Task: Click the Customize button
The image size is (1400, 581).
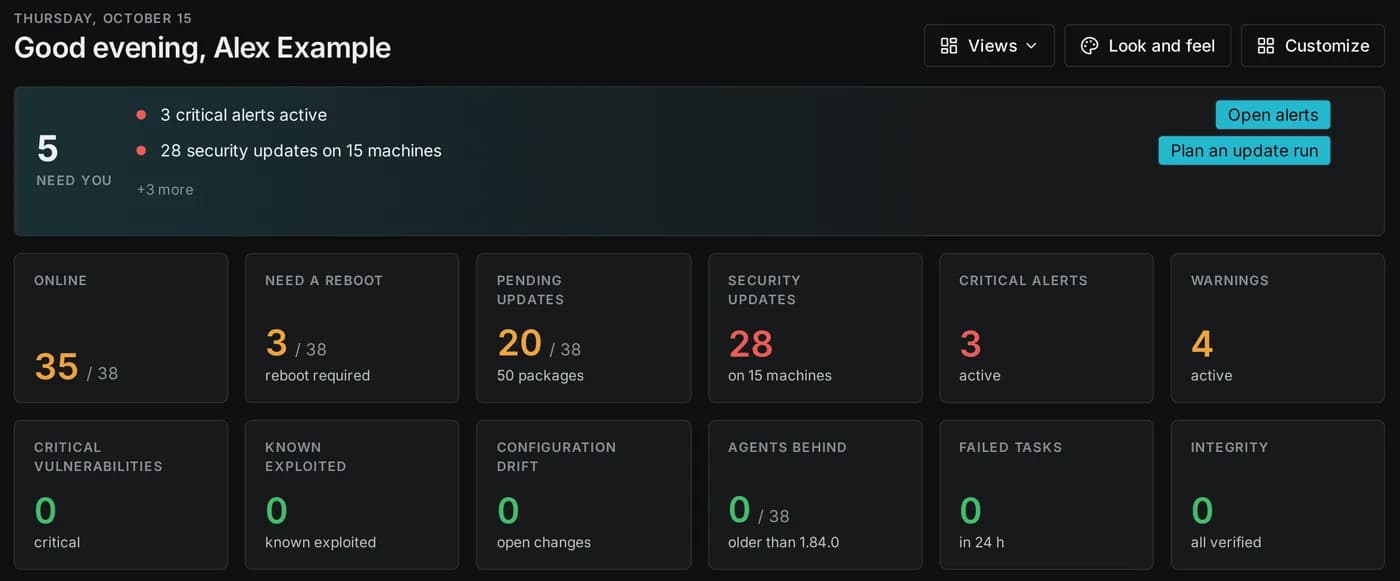Action: tap(1312, 46)
